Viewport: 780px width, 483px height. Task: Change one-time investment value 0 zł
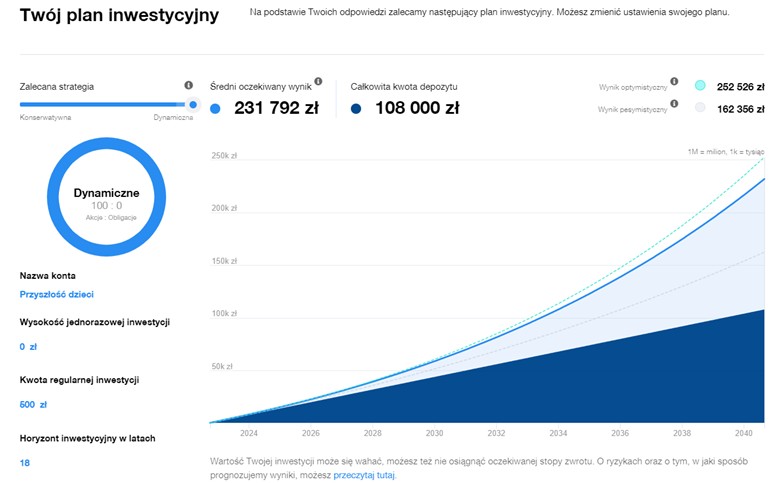[28, 347]
